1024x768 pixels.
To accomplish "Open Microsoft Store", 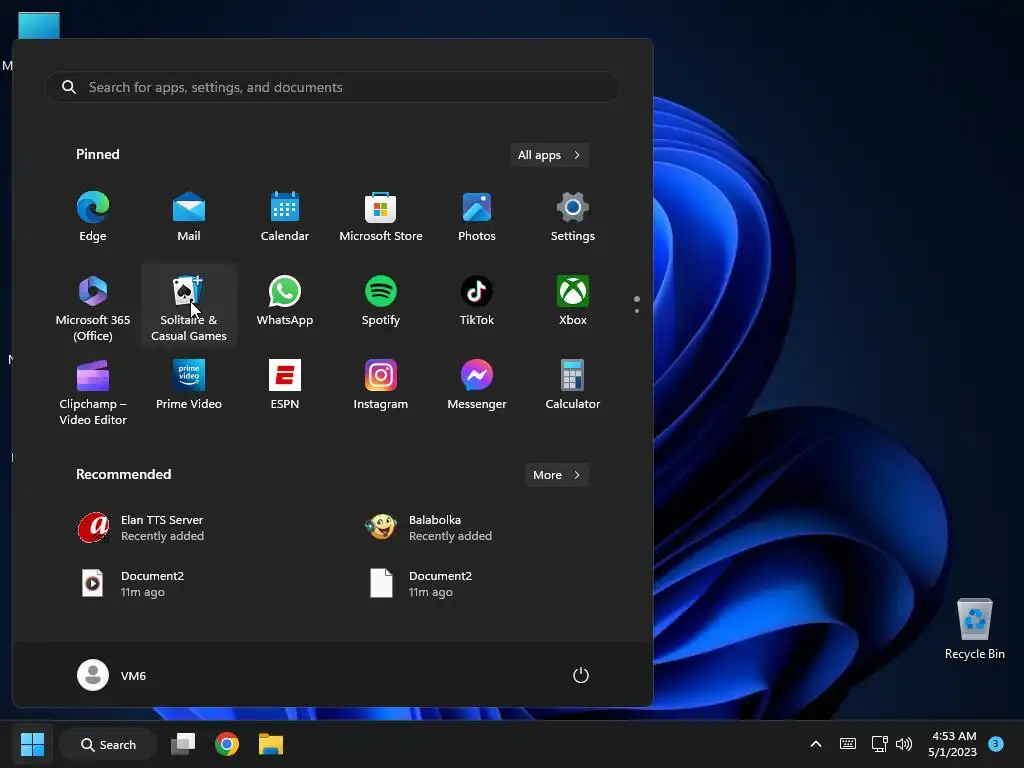I will [x=381, y=217].
